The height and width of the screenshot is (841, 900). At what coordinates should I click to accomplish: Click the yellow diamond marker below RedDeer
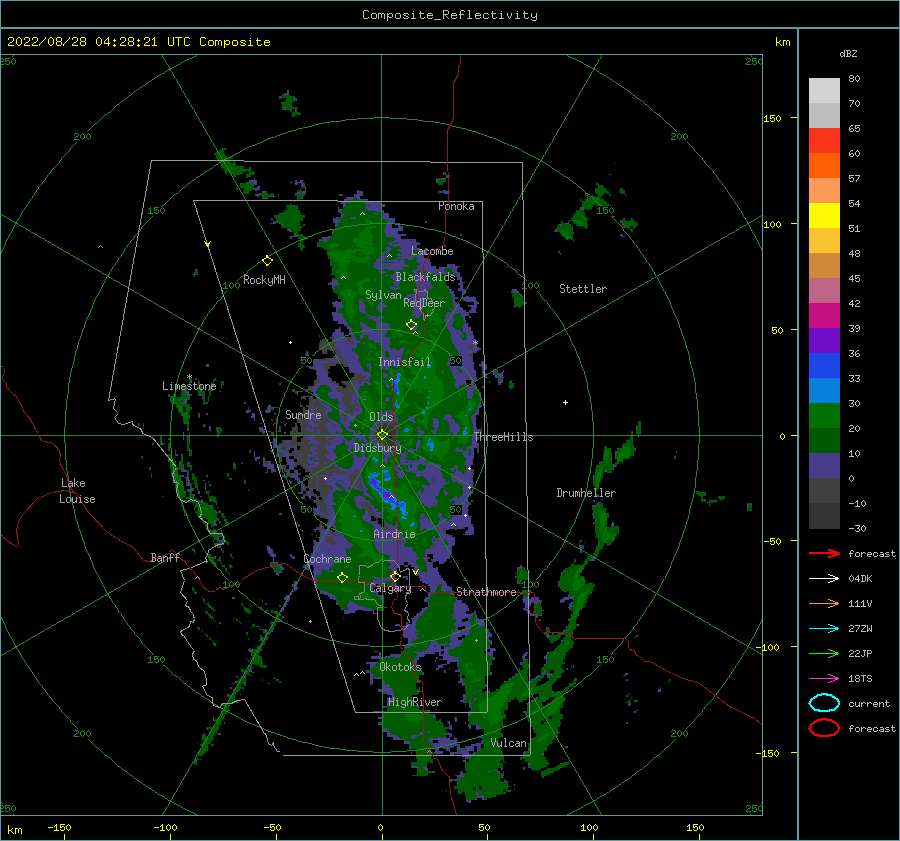[x=411, y=325]
